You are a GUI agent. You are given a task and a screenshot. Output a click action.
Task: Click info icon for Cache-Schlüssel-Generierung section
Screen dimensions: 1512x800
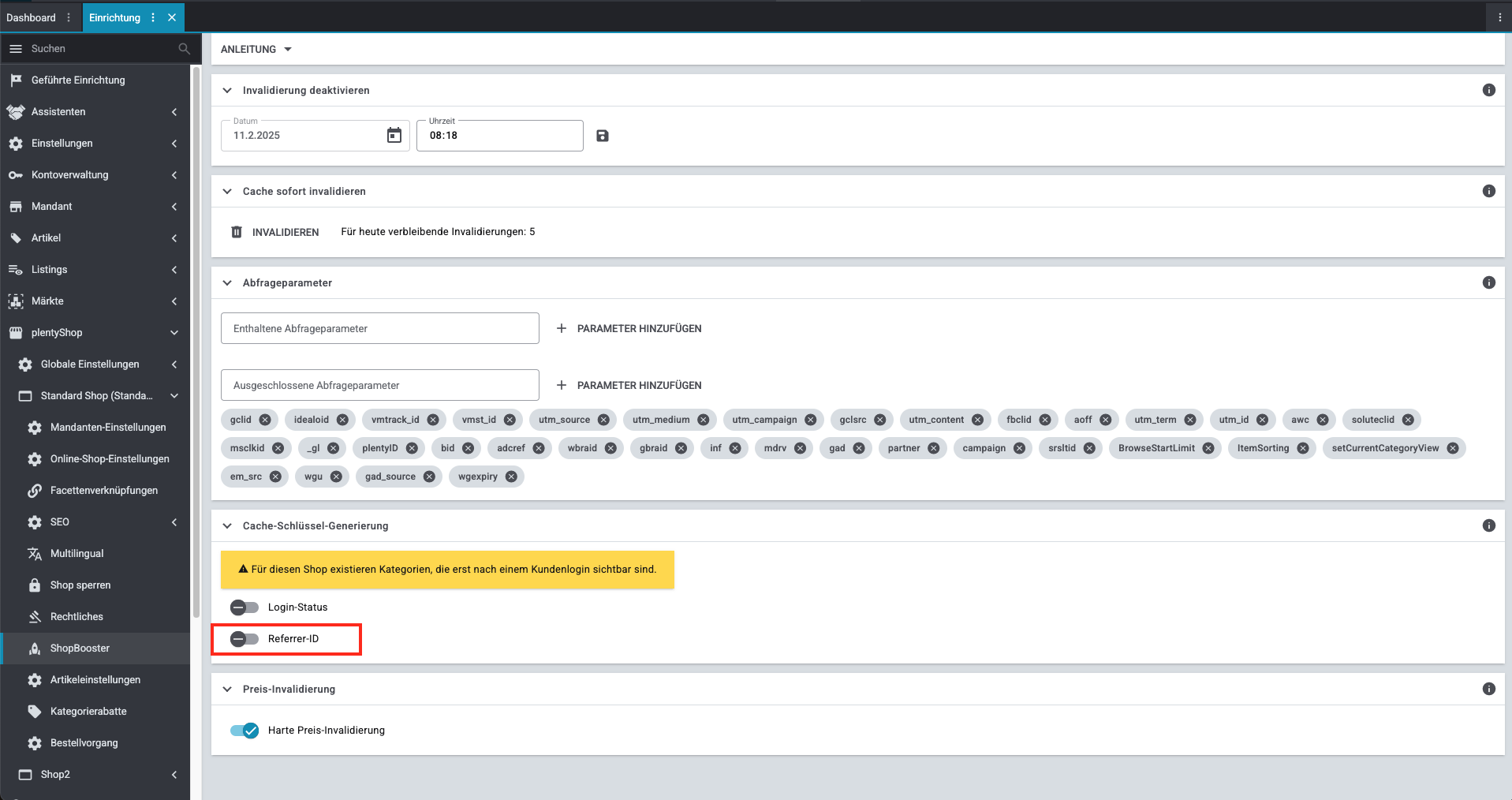(1488, 525)
